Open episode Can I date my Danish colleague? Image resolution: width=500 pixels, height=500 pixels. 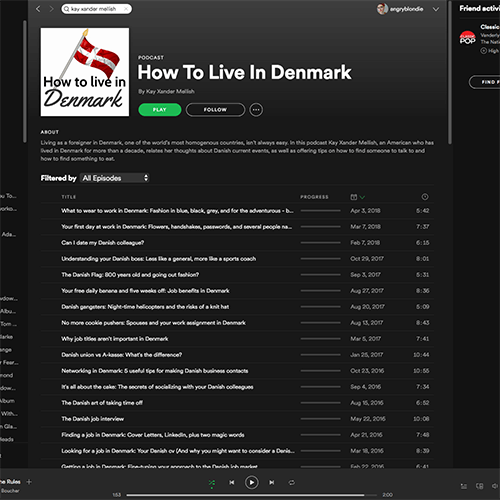click(103, 243)
